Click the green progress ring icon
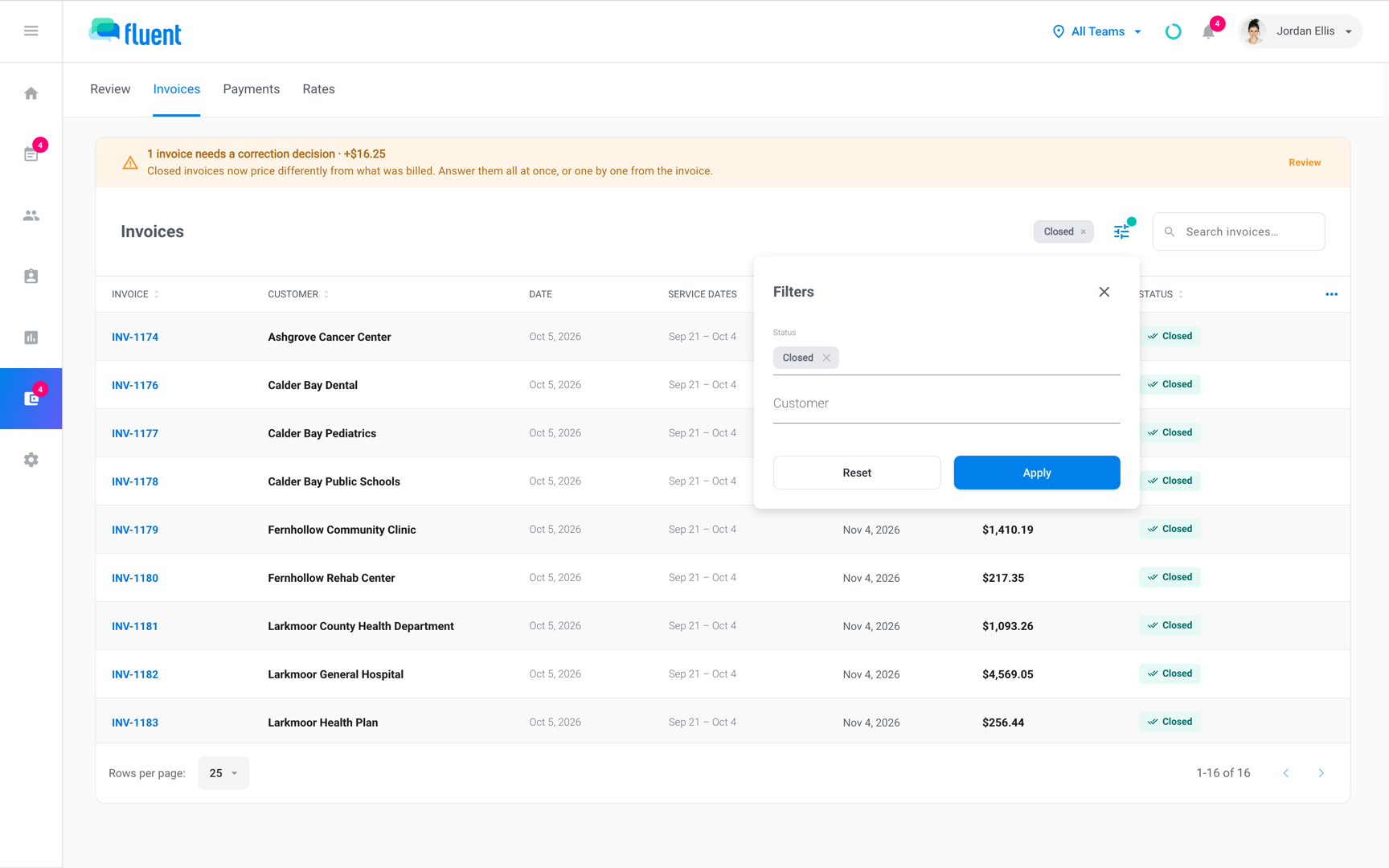Image resolution: width=1389 pixels, height=868 pixels. pos(1173,31)
